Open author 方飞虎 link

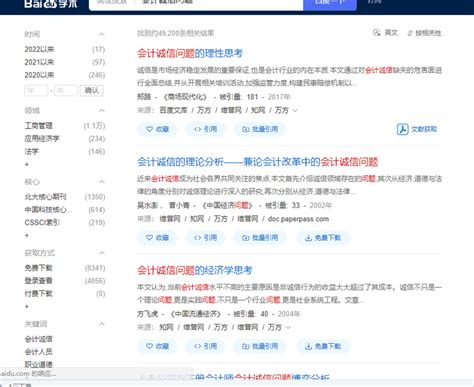point(147,314)
